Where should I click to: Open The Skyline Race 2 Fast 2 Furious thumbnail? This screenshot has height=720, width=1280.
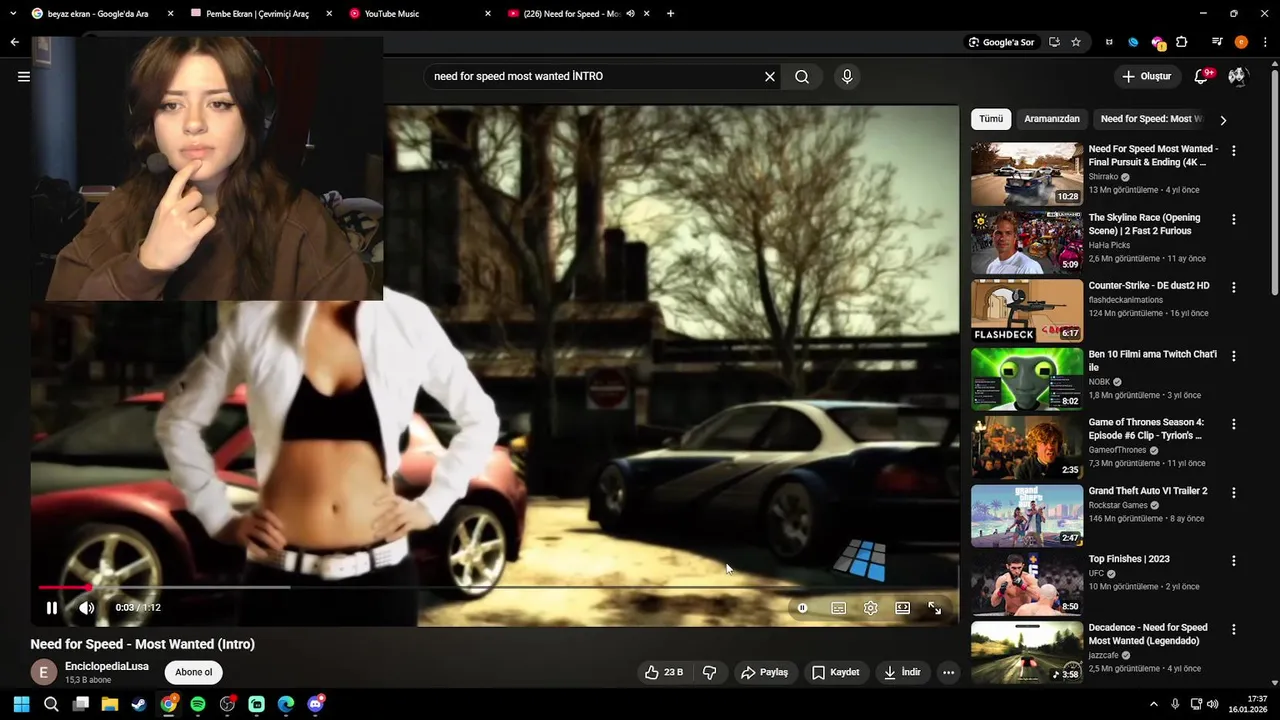pyautogui.click(x=1027, y=242)
